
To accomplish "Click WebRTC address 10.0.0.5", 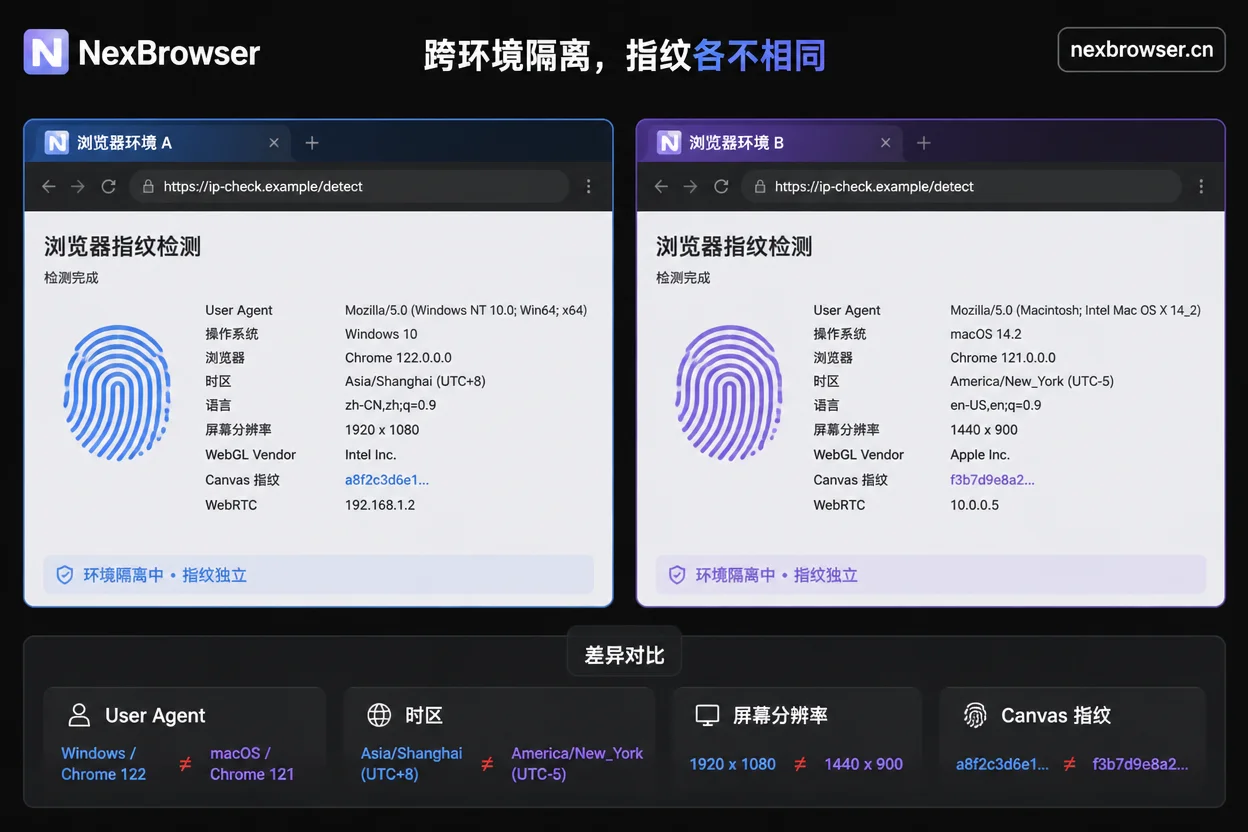I will 974,505.
